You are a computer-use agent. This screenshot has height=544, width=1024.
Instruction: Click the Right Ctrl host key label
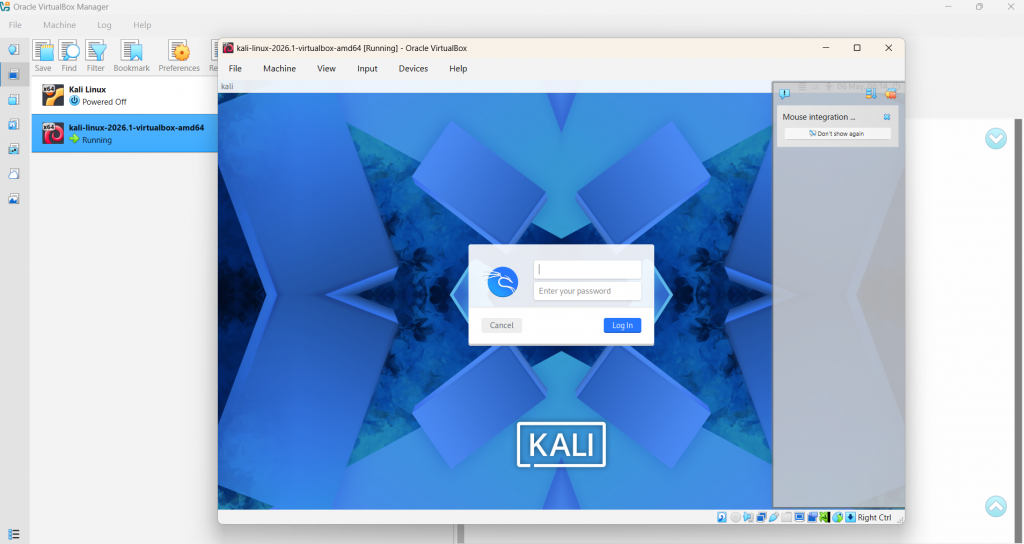pyautogui.click(x=874, y=517)
